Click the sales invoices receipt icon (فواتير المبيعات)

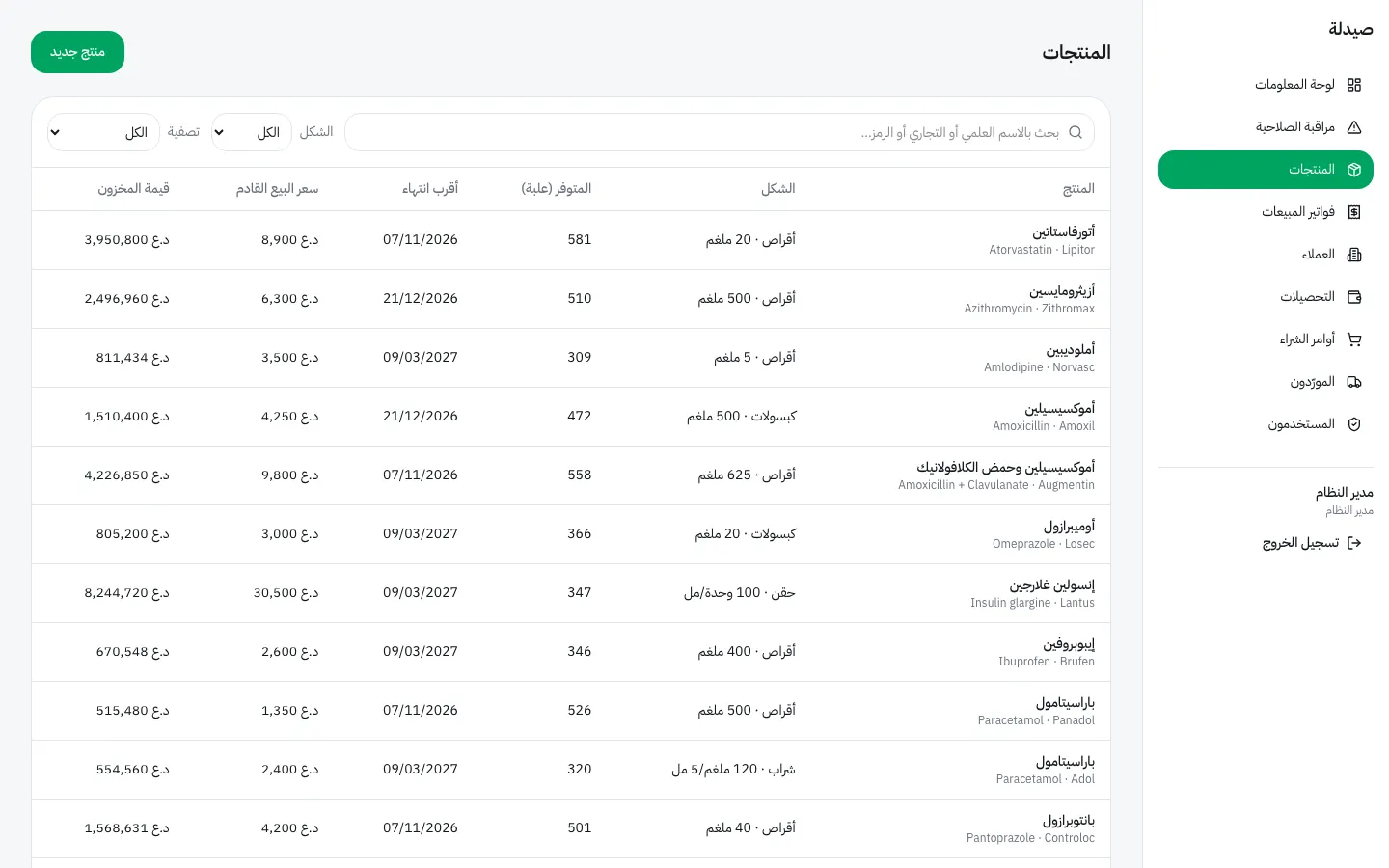point(1354,212)
